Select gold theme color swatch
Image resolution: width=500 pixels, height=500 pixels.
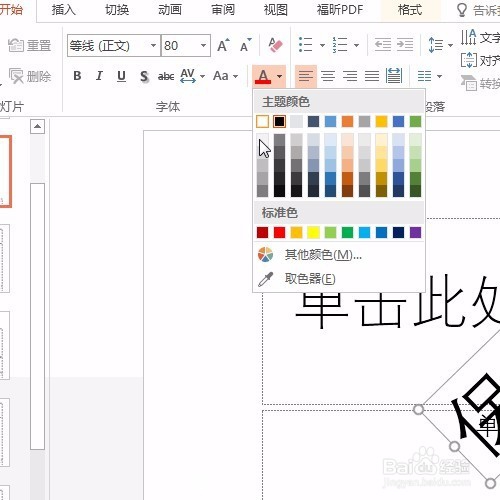click(x=381, y=121)
